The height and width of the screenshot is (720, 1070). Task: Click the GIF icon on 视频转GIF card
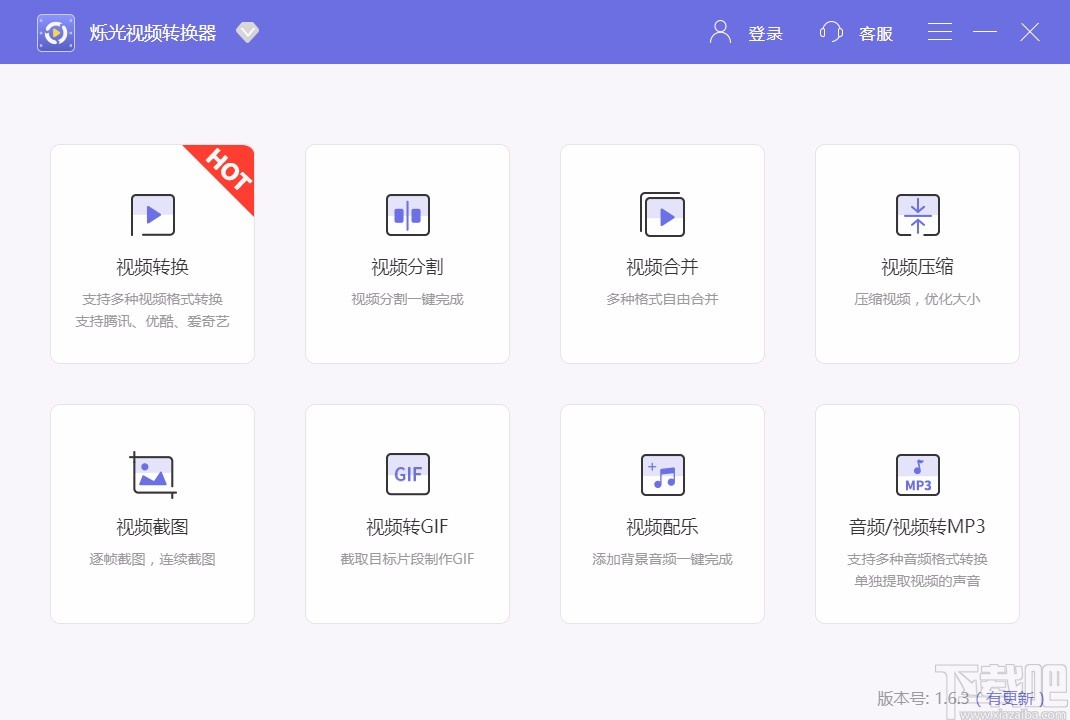(x=407, y=474)
